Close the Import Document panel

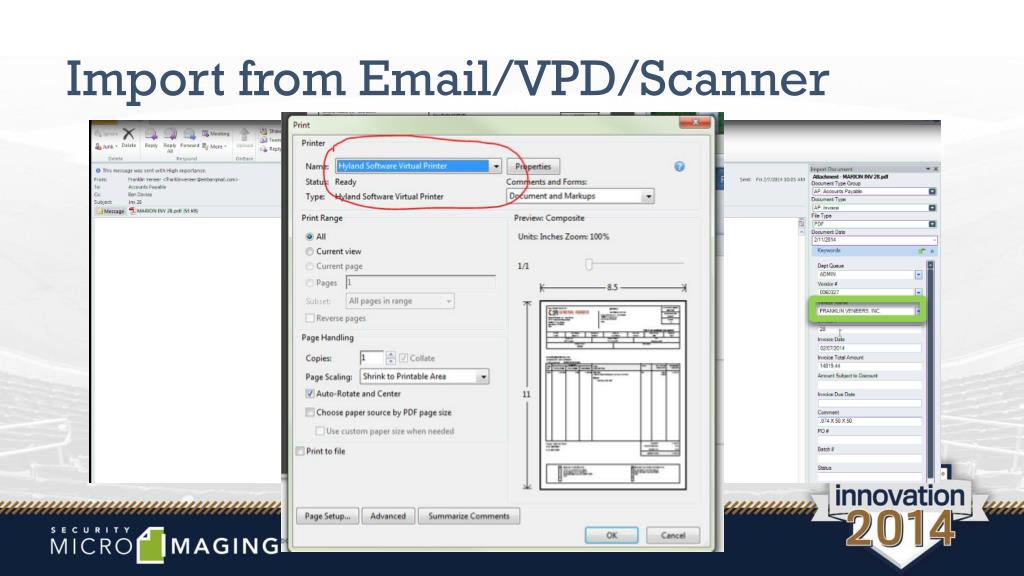click(936, 169)
